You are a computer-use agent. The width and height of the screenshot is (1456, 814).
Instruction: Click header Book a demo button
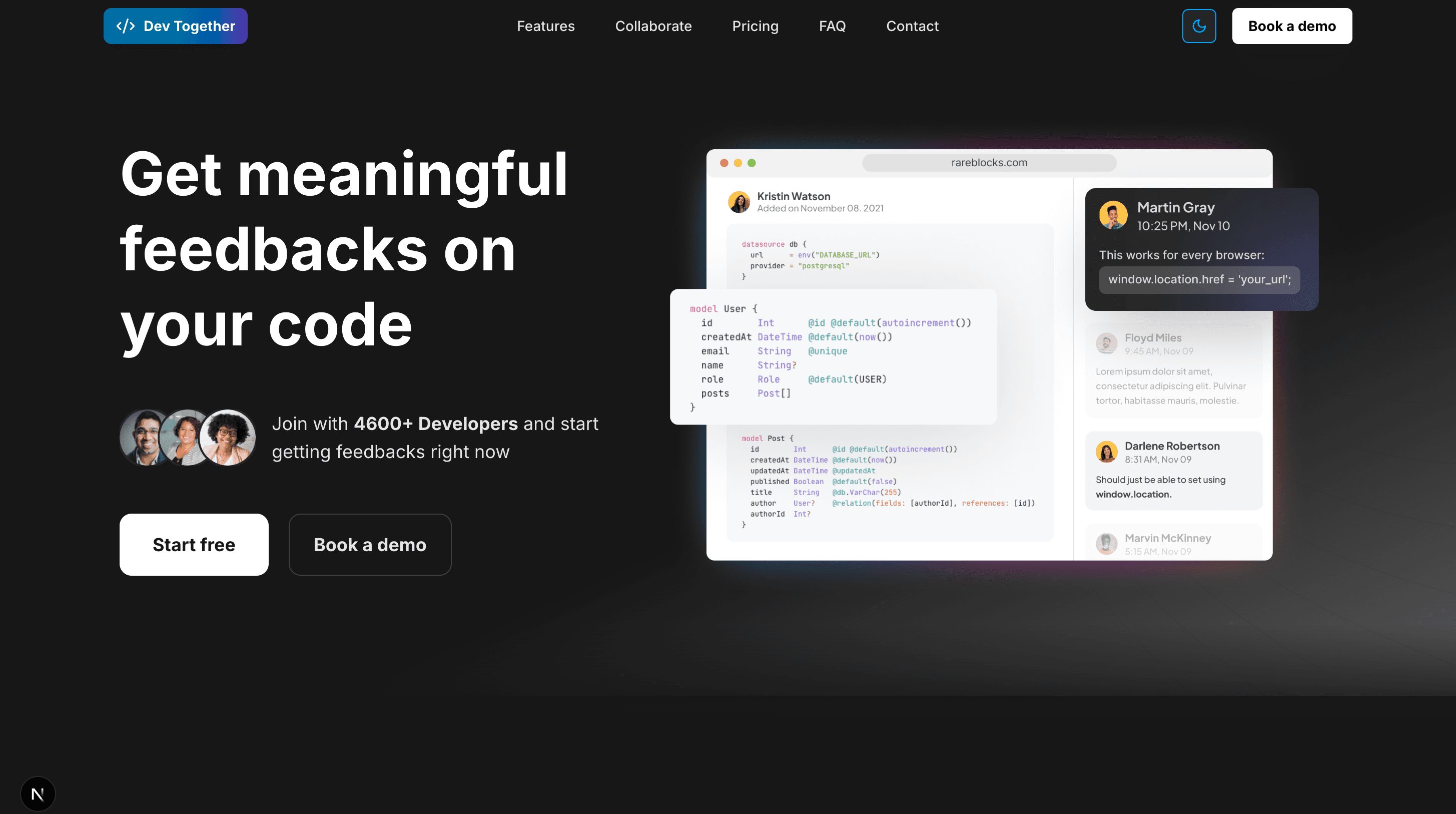pyautogui.click(x=1291, y=26)
